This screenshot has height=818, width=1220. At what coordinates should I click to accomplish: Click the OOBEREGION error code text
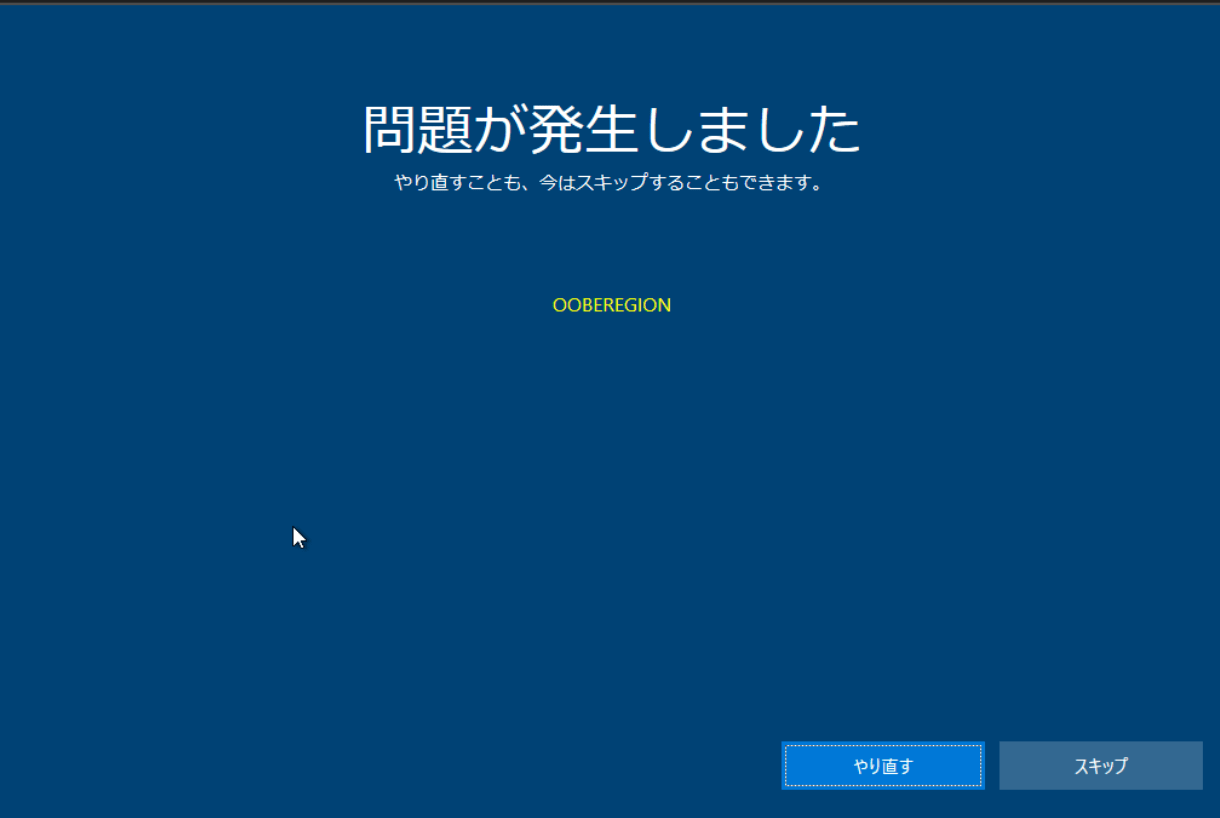pyautogui.click(x=611, y=305)
